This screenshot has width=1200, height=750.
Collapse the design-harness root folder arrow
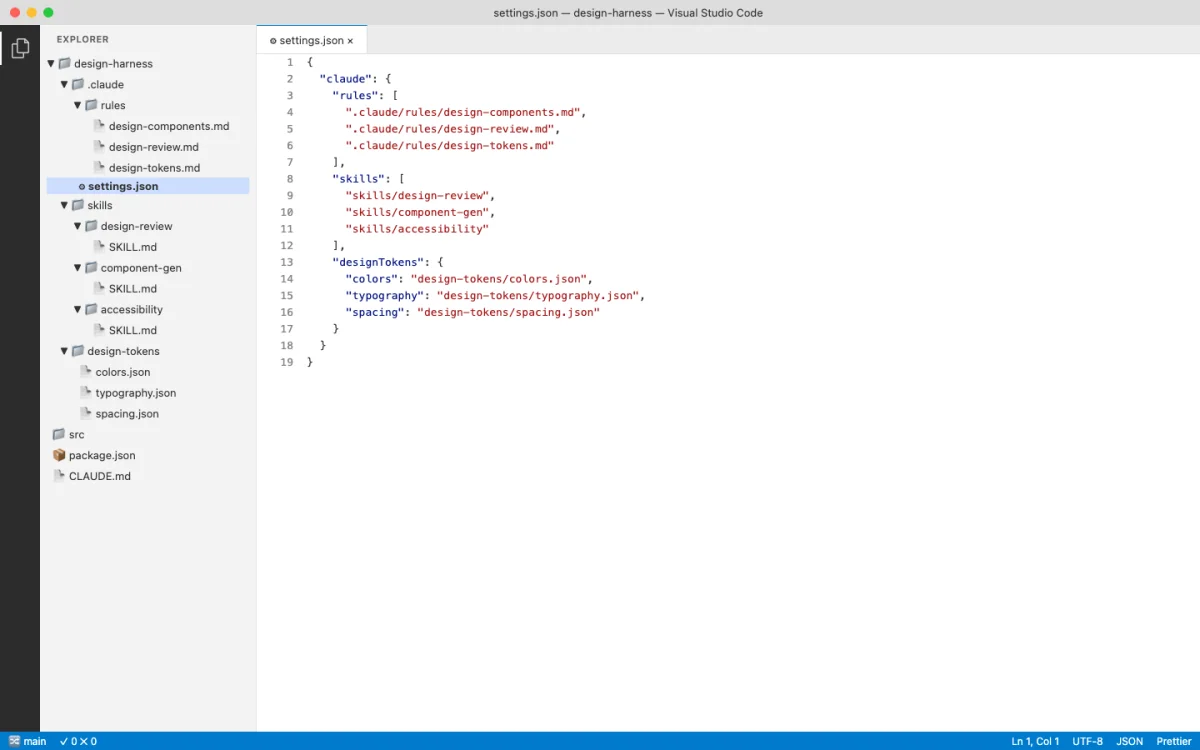(51, 64)
